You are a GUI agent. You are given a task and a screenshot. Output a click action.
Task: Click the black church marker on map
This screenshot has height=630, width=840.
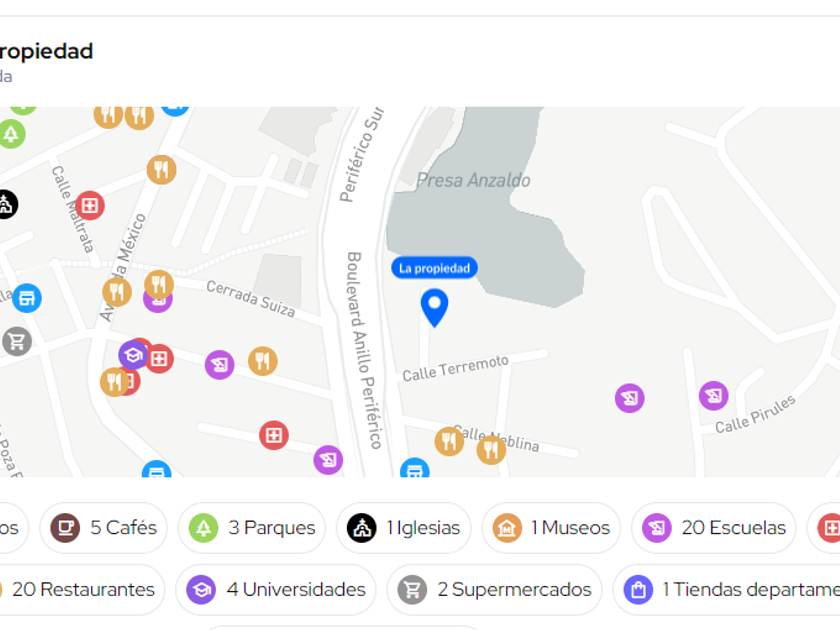pyautogui.click(x=5, y=205)
